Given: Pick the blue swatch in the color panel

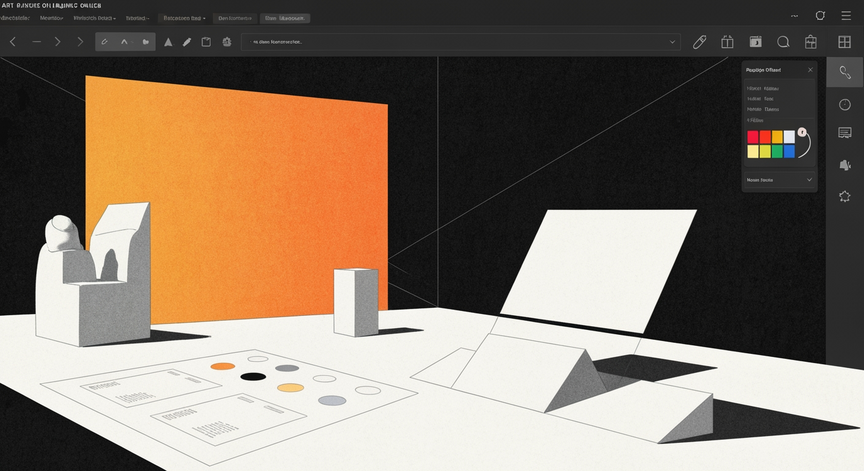Looking at the screenshot, I should pos(789,151).
